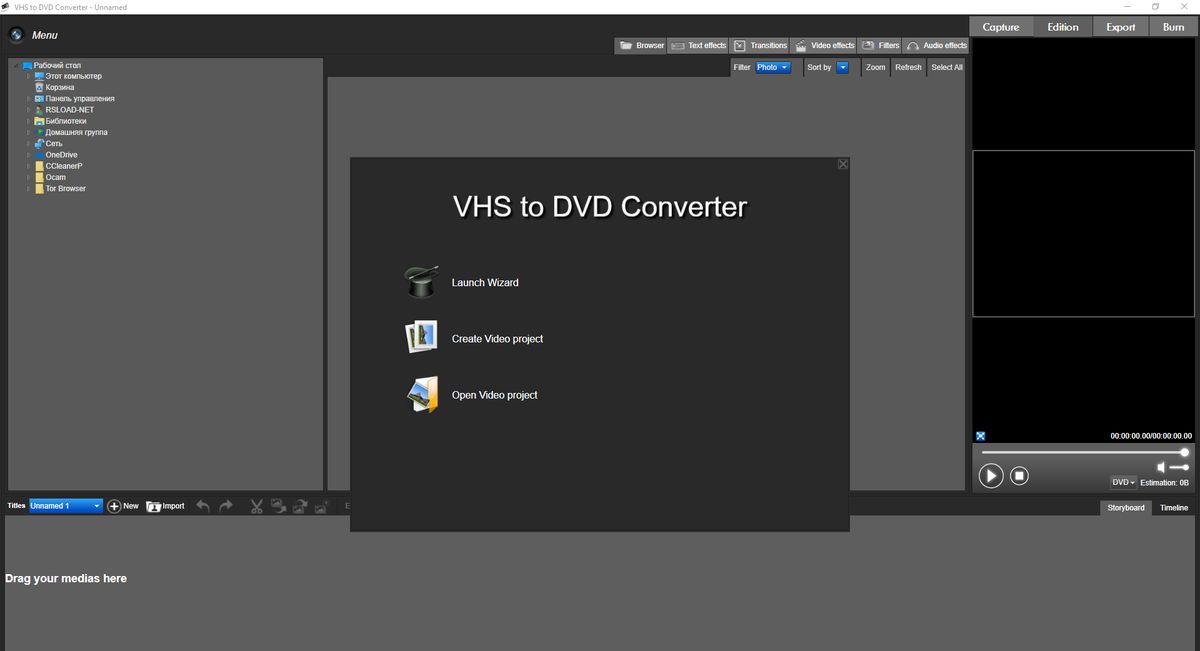Go to the Burn tab
1200x651 pixels.
(x=1174, y=27)
